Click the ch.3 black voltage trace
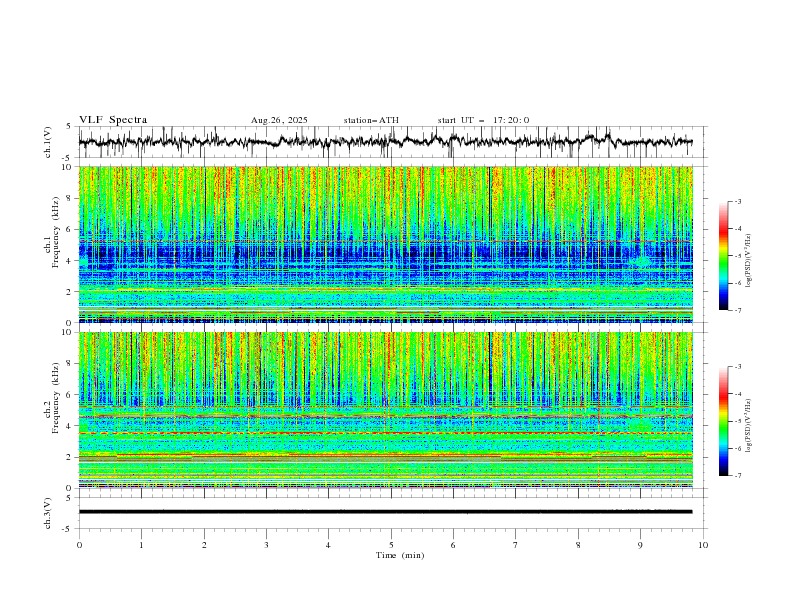Image resolution: width=792 pixels, height=612 pixels. point(385,512)
